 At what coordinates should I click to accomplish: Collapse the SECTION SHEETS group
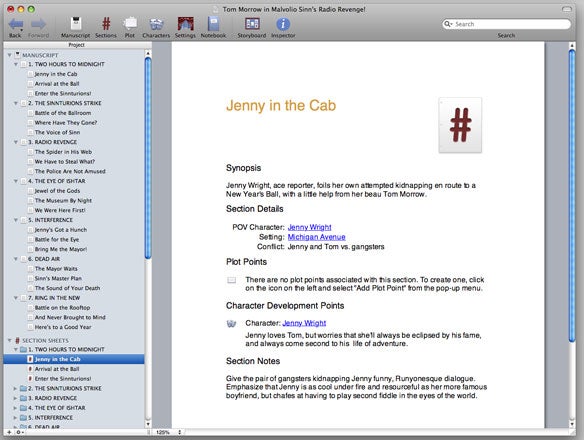point(9,341)
